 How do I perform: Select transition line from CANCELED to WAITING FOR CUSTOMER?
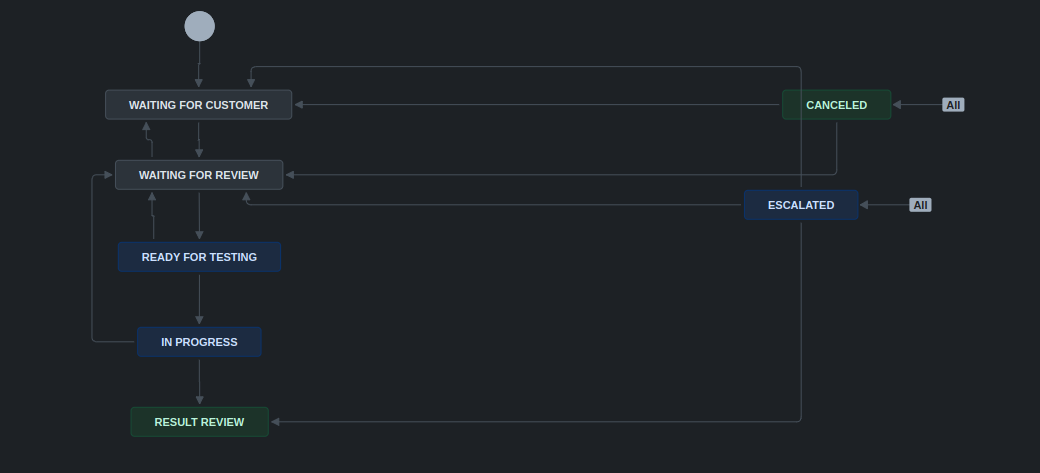[540, 105]
